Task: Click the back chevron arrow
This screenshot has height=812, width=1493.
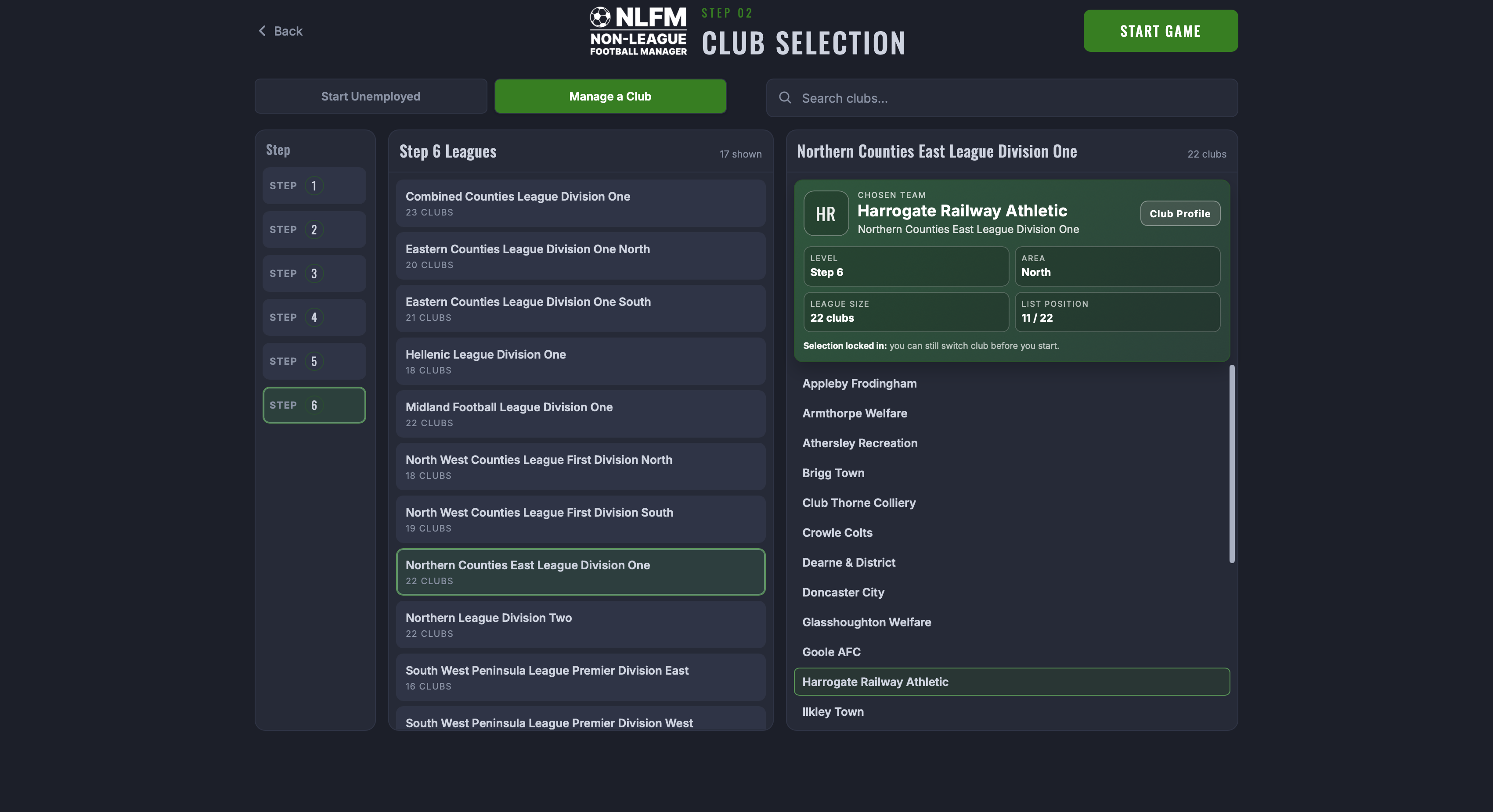Action: click(262, 31)
